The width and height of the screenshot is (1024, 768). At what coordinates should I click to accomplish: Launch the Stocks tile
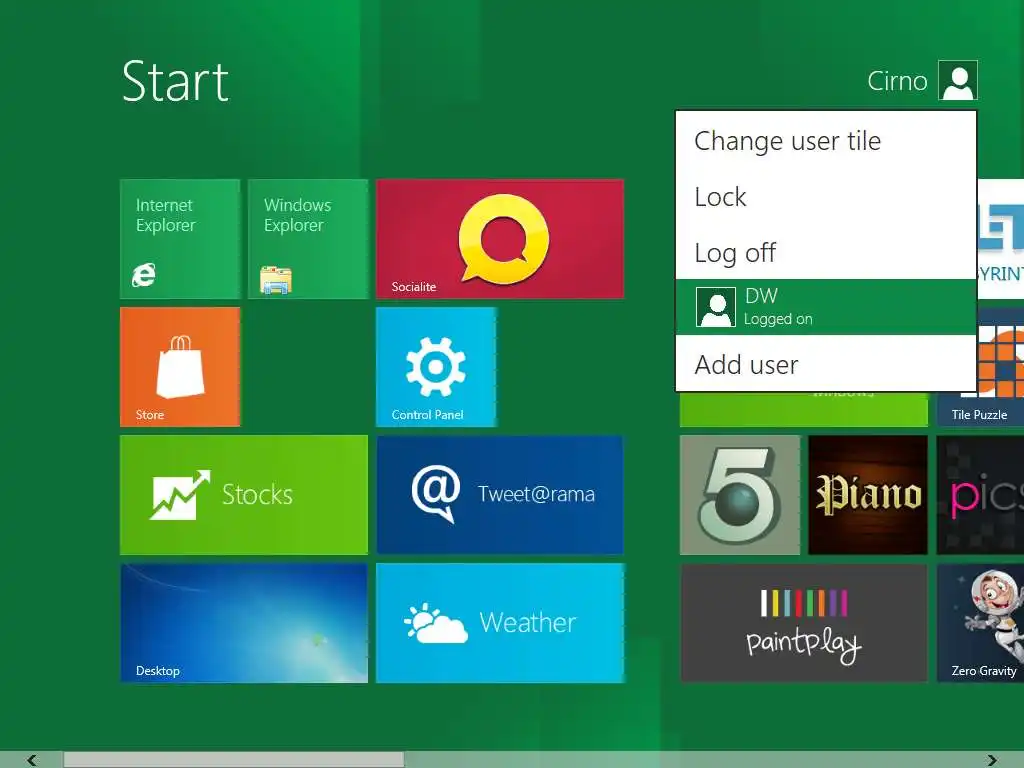[244, 495]
